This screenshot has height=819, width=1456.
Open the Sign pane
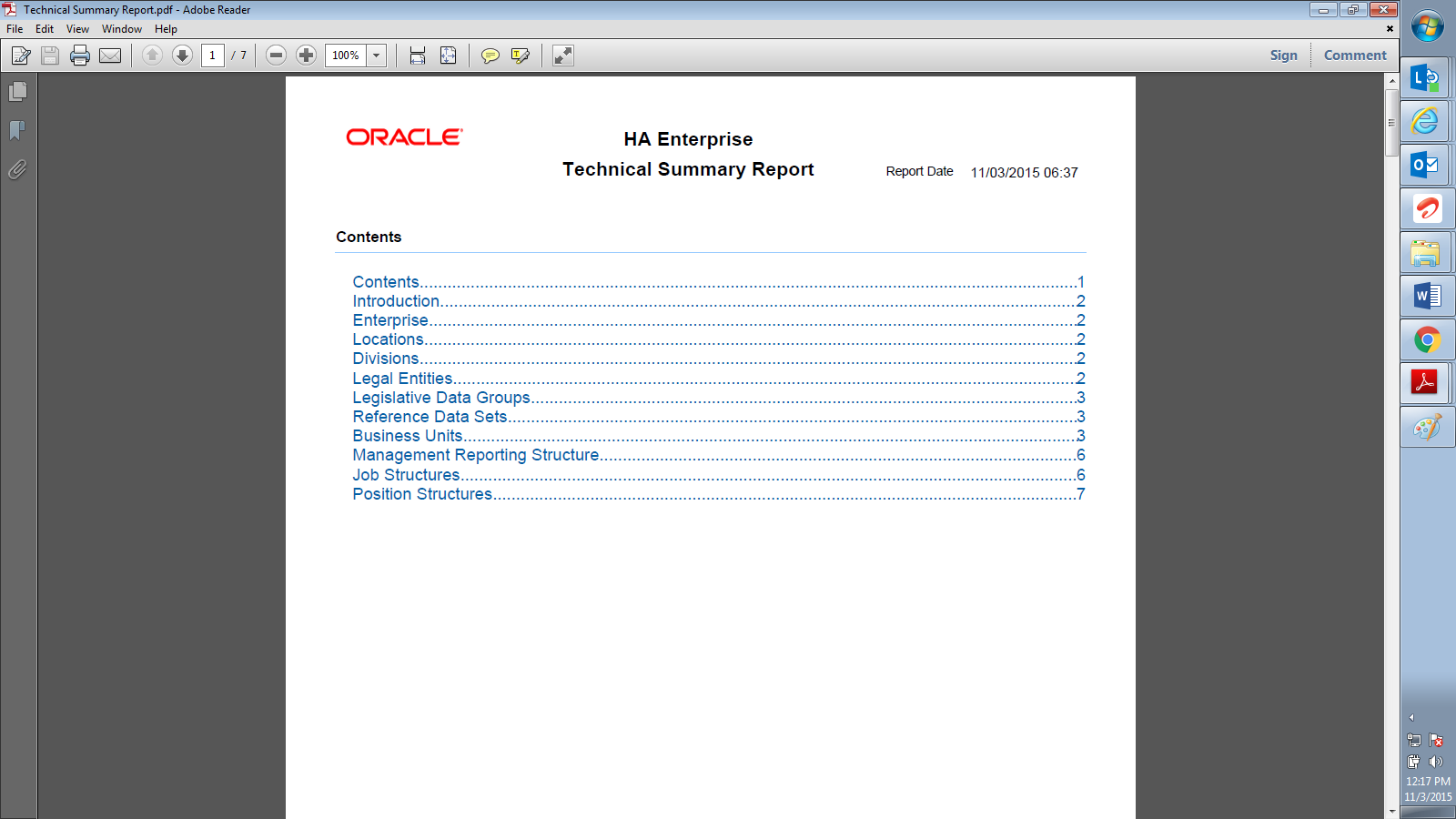tap(1284, 56)
